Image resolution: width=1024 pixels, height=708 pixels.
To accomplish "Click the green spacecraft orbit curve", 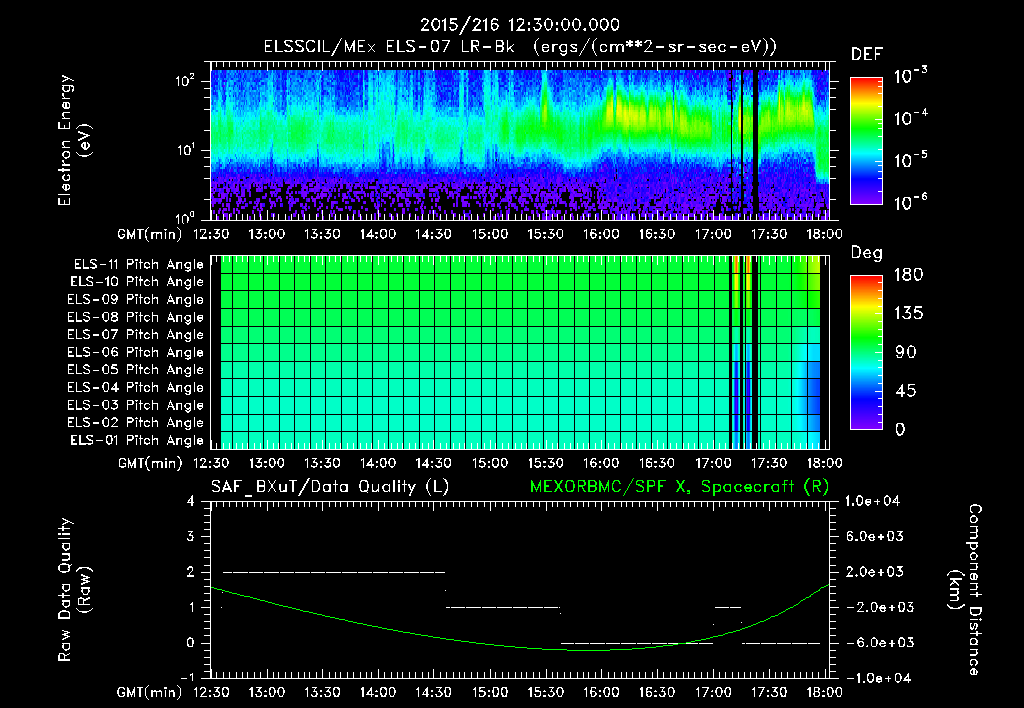I will (520, 647).
